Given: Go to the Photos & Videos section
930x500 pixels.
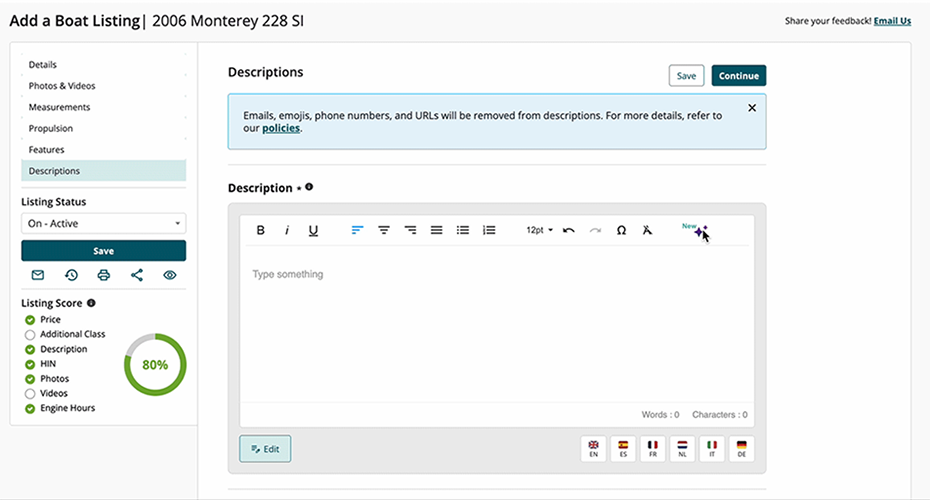Looking at the screenshot, I should tap(62, 86).
